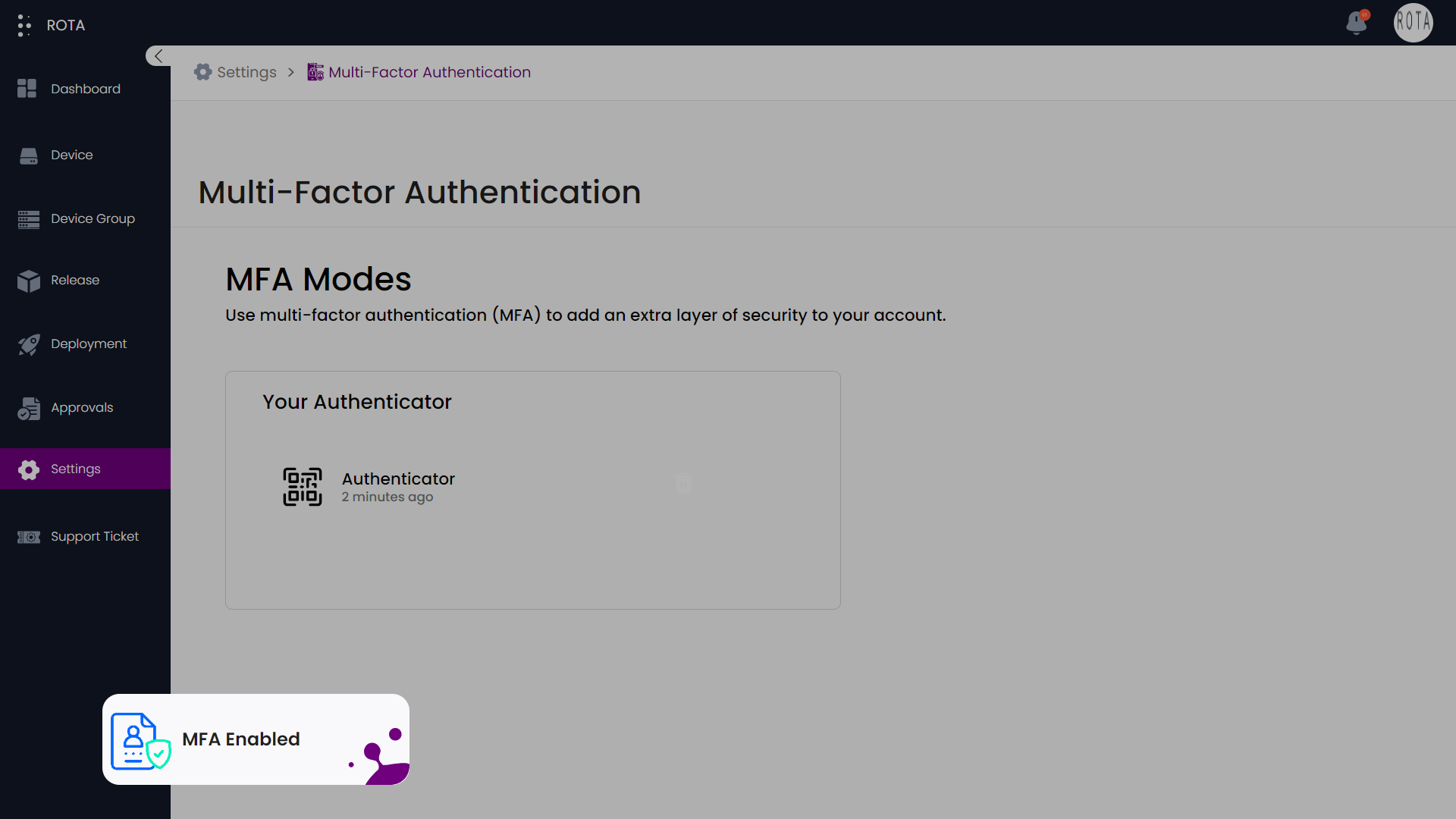Click the ROTA app dots logo

[x=24, y=25]
